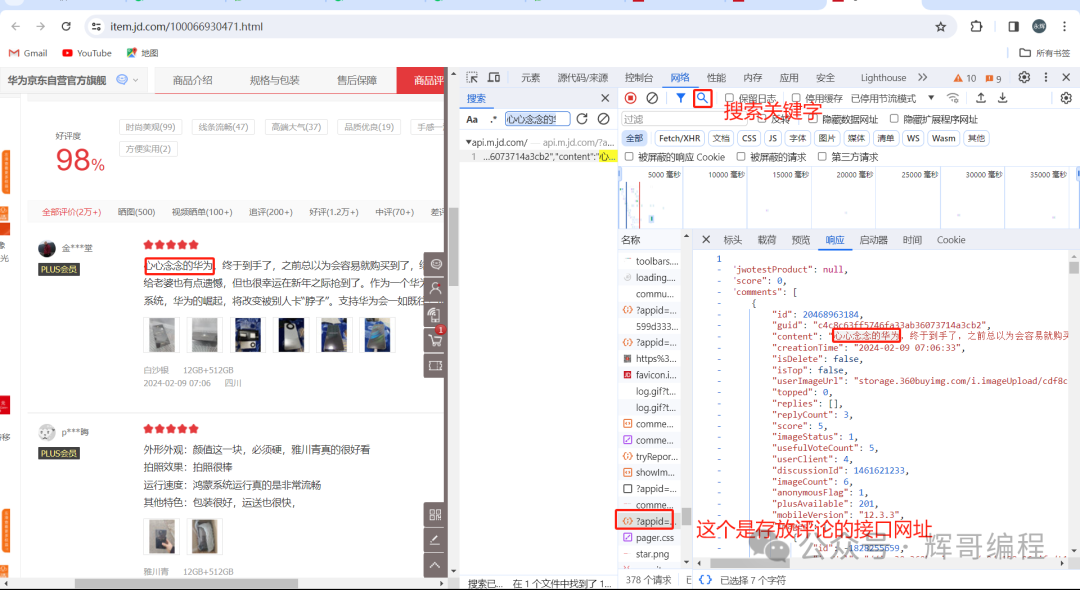Click the back-to-top arrow on the page

coord(435,565)
